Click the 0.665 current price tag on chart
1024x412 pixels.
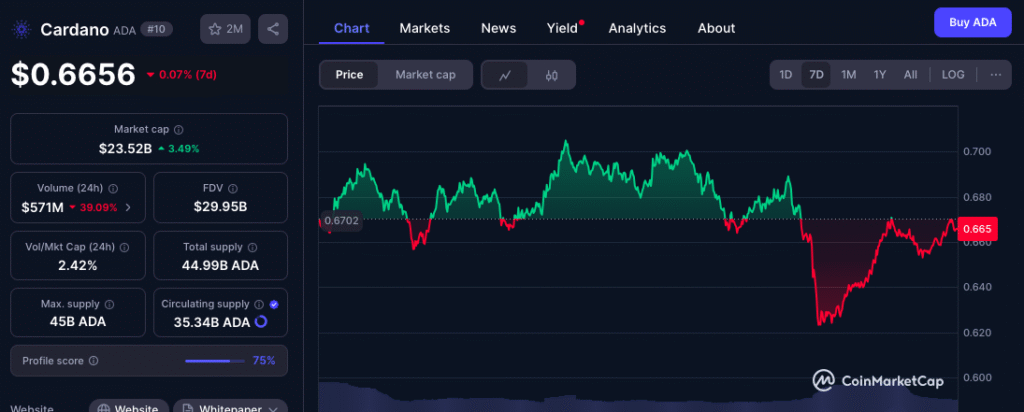tap(977, 229)
